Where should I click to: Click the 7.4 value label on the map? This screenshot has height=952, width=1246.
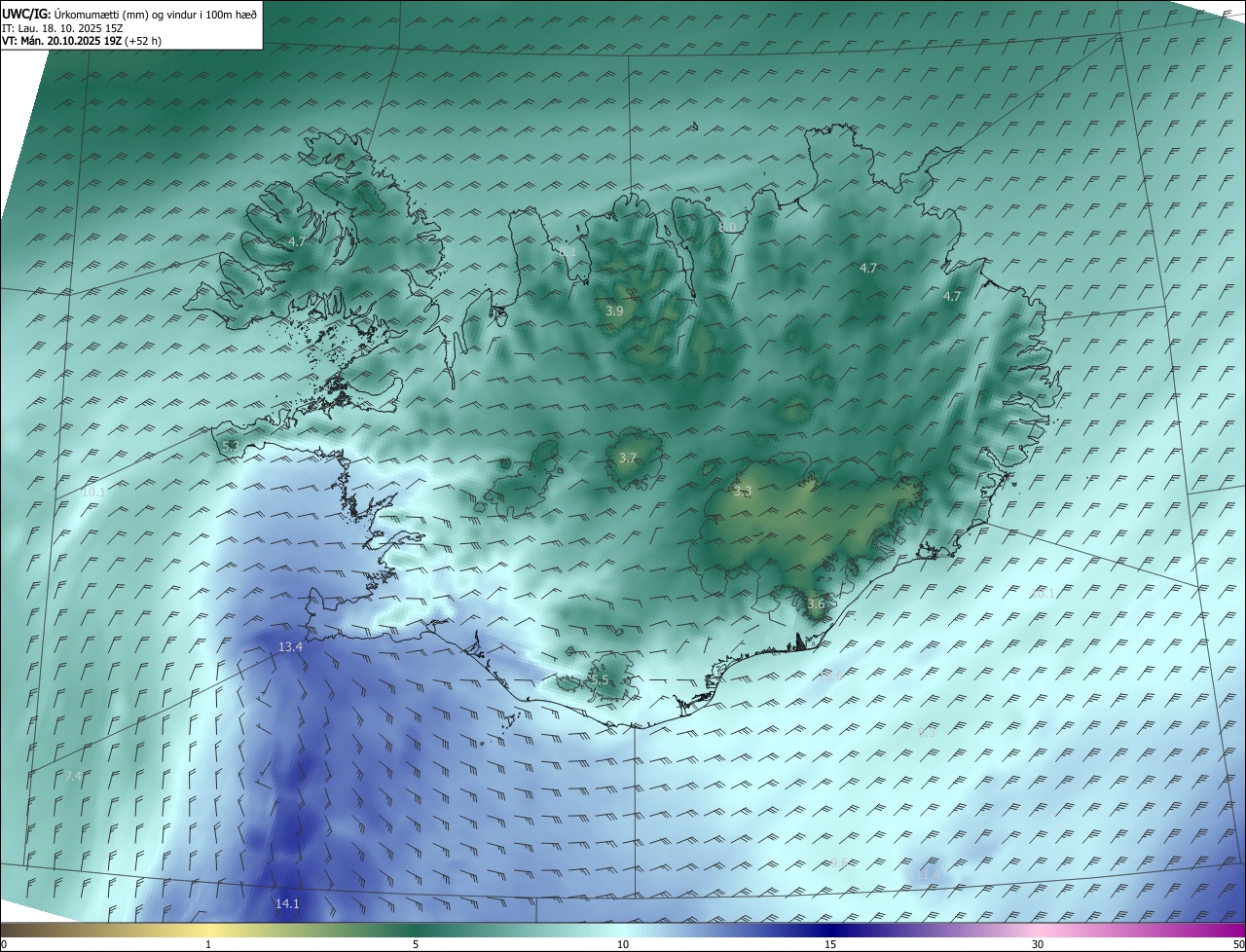pyautogui.click(x=73, y=776)
